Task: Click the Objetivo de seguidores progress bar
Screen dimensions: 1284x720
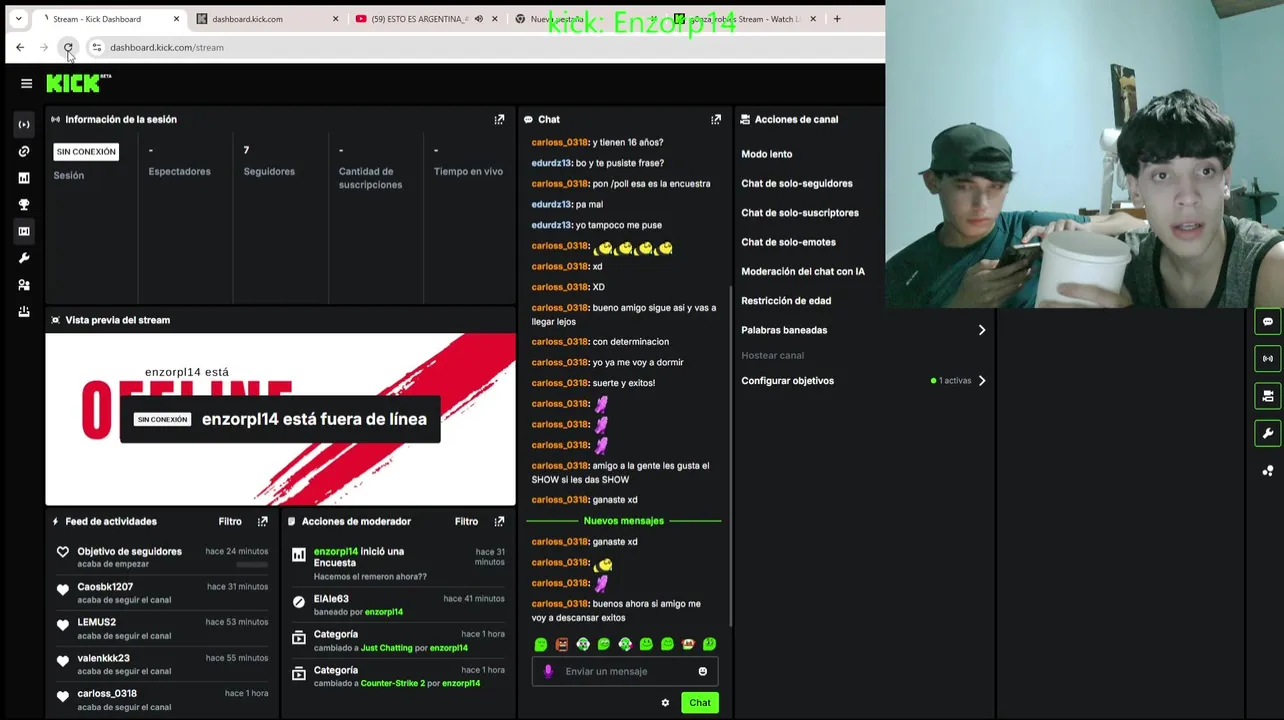Action: (x=251, y=565)
